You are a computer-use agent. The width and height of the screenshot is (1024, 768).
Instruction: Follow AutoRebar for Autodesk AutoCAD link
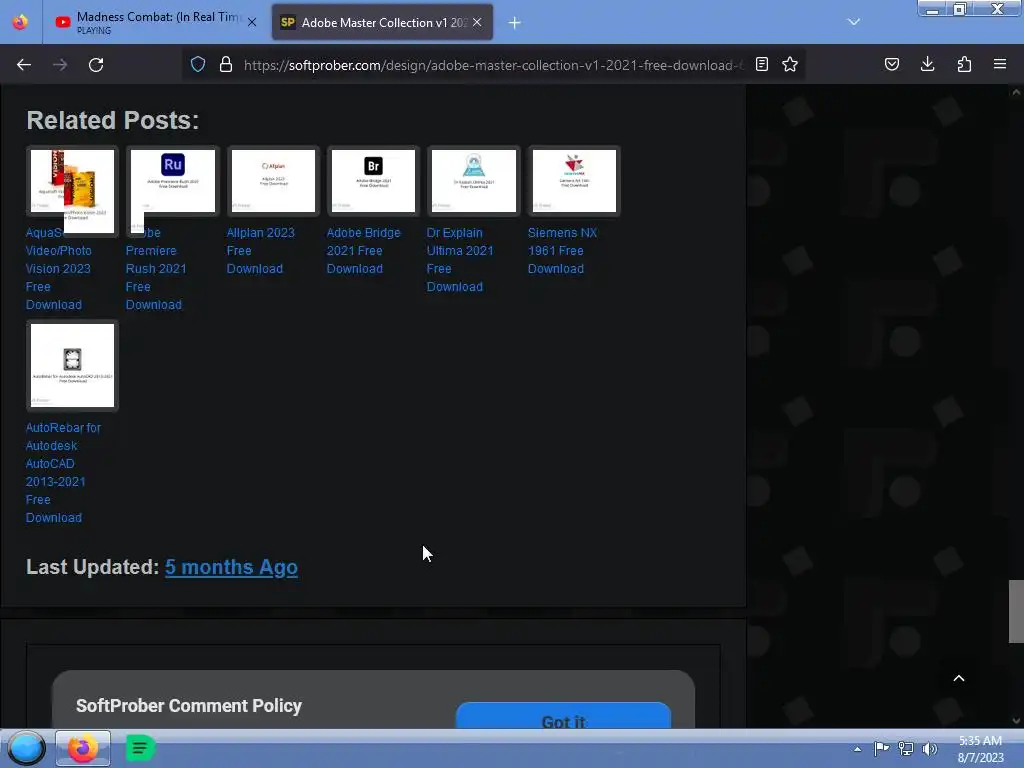tap(63, 472)
